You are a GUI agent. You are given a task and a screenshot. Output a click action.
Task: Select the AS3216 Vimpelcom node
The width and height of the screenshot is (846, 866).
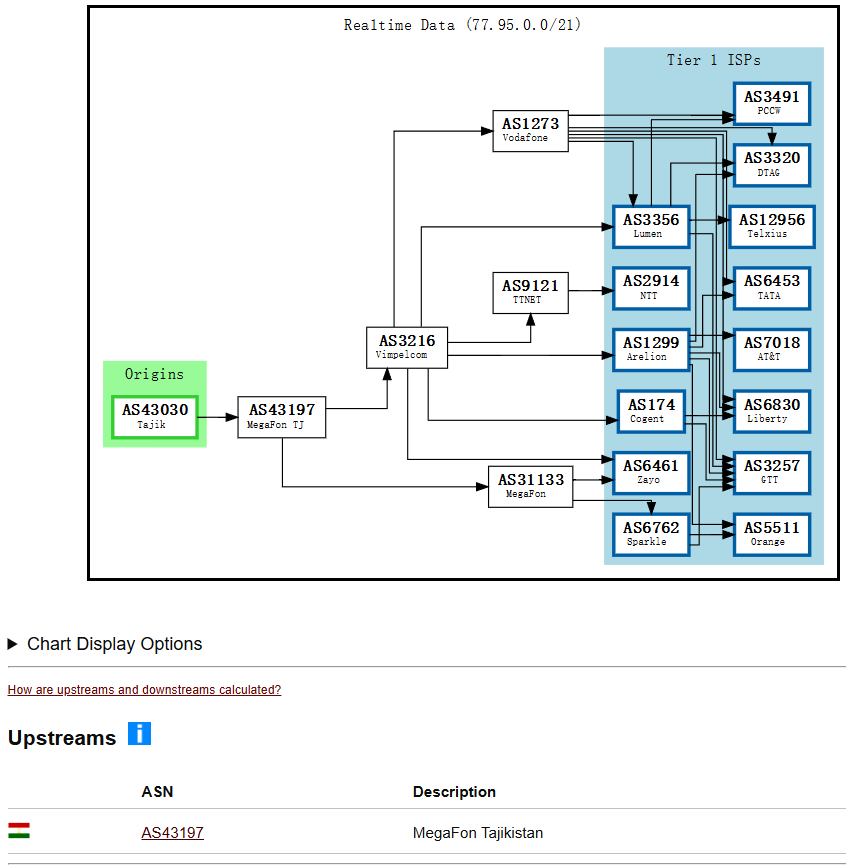coord(407,347)
